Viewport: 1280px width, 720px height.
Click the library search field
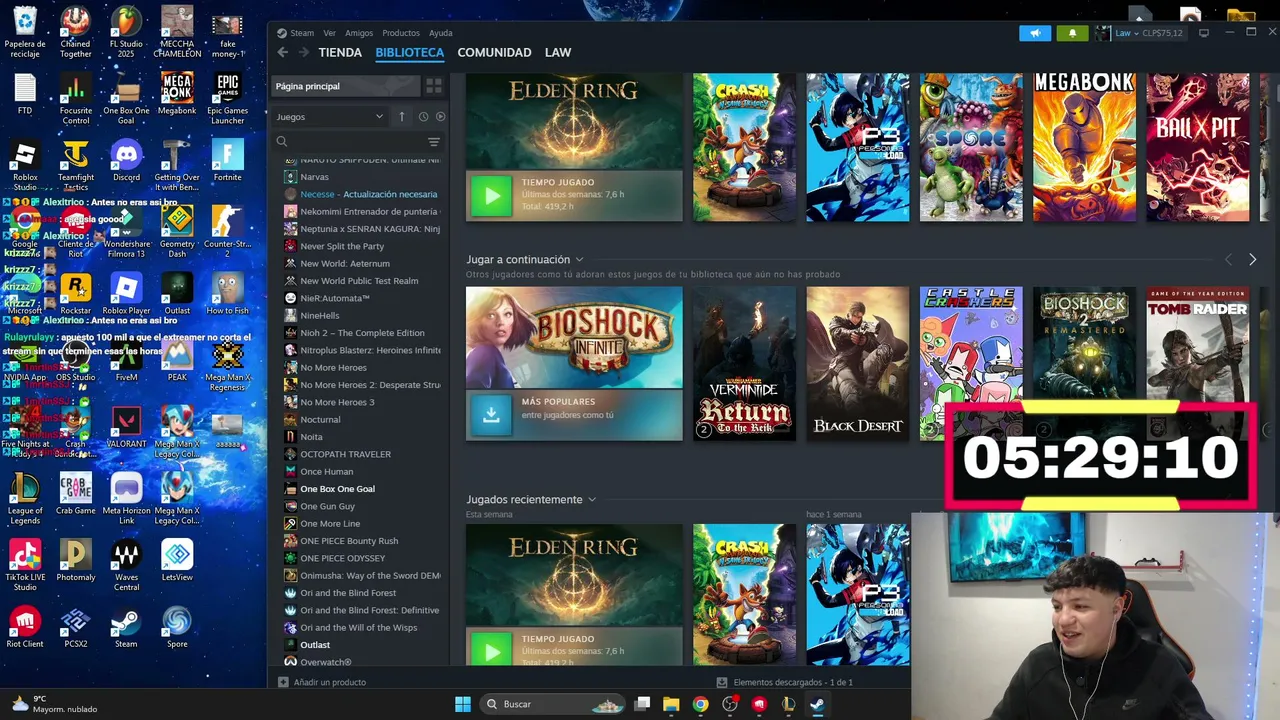348,142
